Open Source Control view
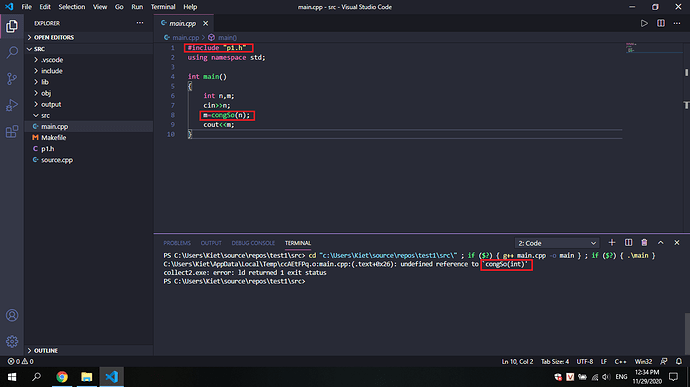This screenshot has width=690, height=387. pos(12,79)
